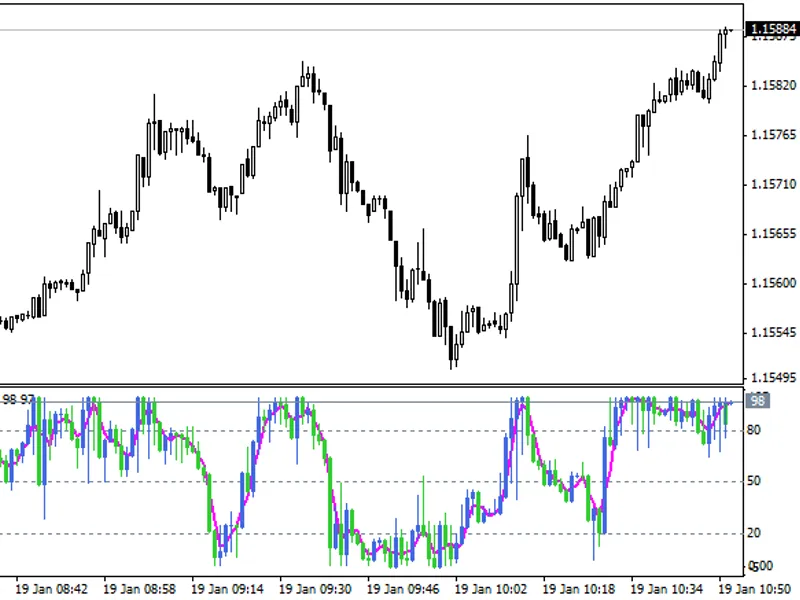This screenshot has width=800, height=600.
Task: Click the 19 Jan 10:02 time label
Action: (490, 589)
